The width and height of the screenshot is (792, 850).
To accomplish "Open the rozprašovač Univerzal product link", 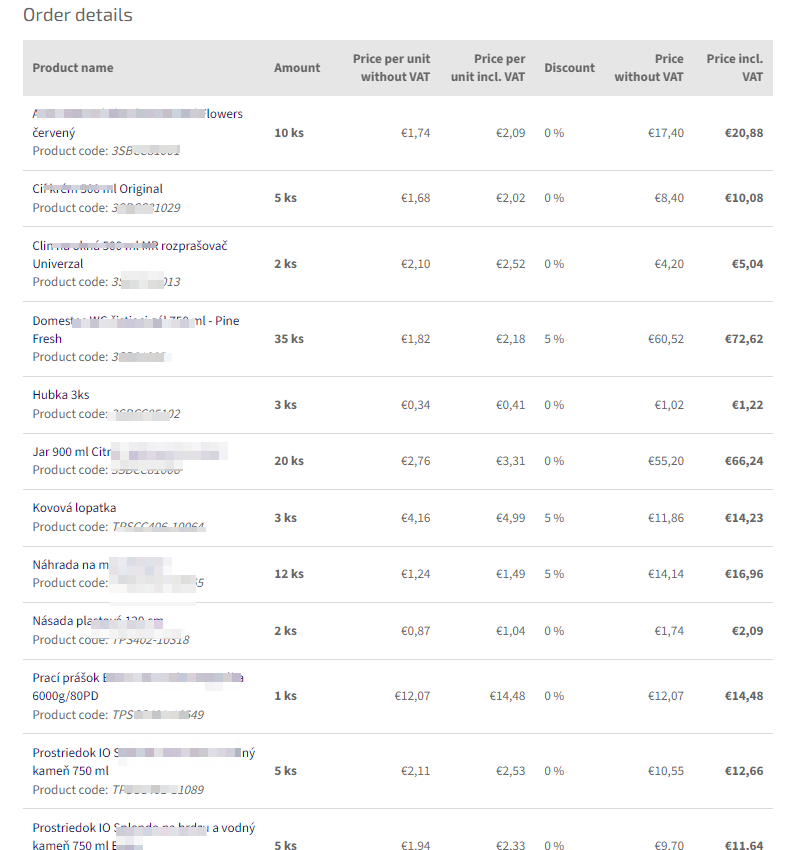I will click(x=130, y=255).
